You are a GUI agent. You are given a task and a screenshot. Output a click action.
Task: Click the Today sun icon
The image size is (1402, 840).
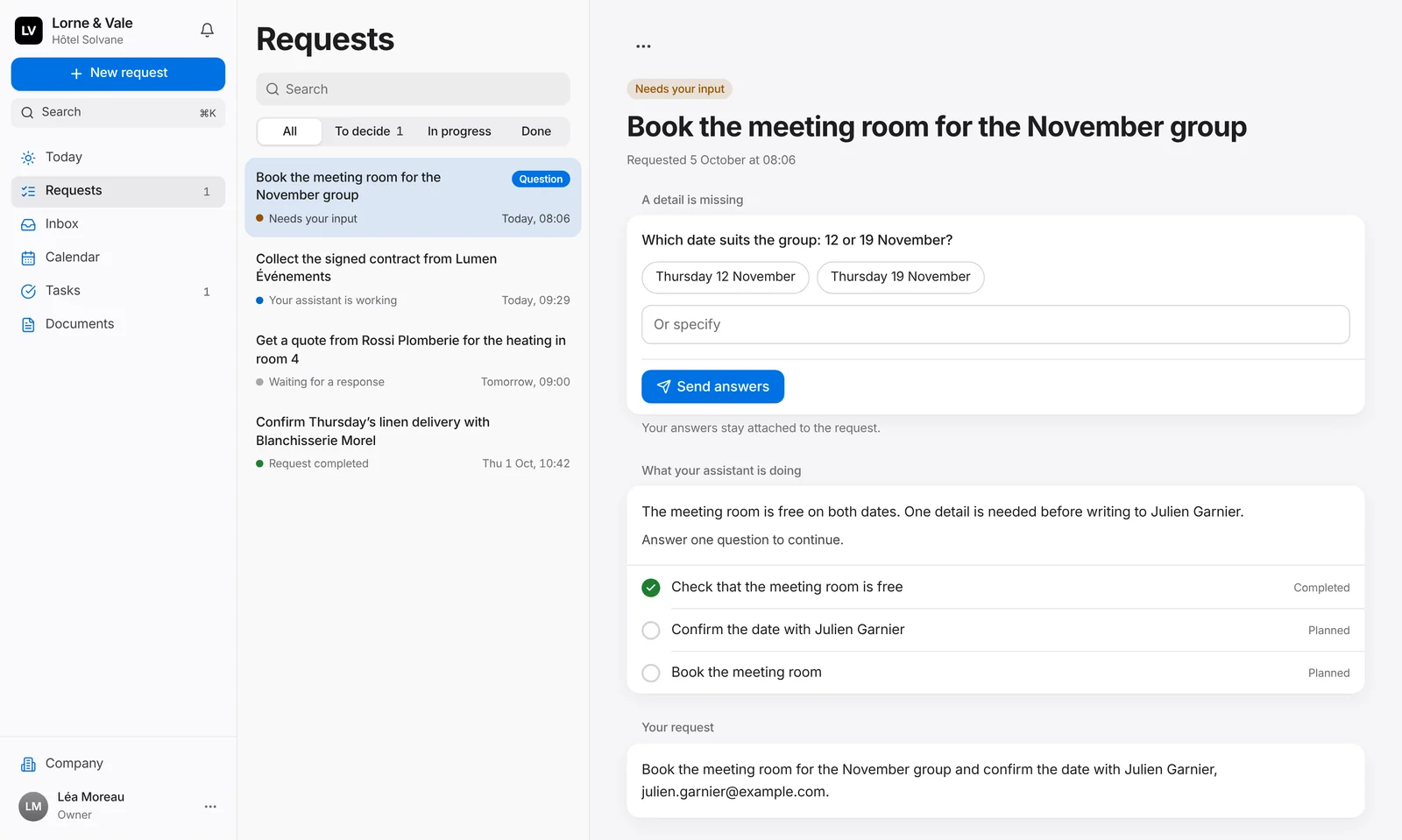click(x=28, y=158)
